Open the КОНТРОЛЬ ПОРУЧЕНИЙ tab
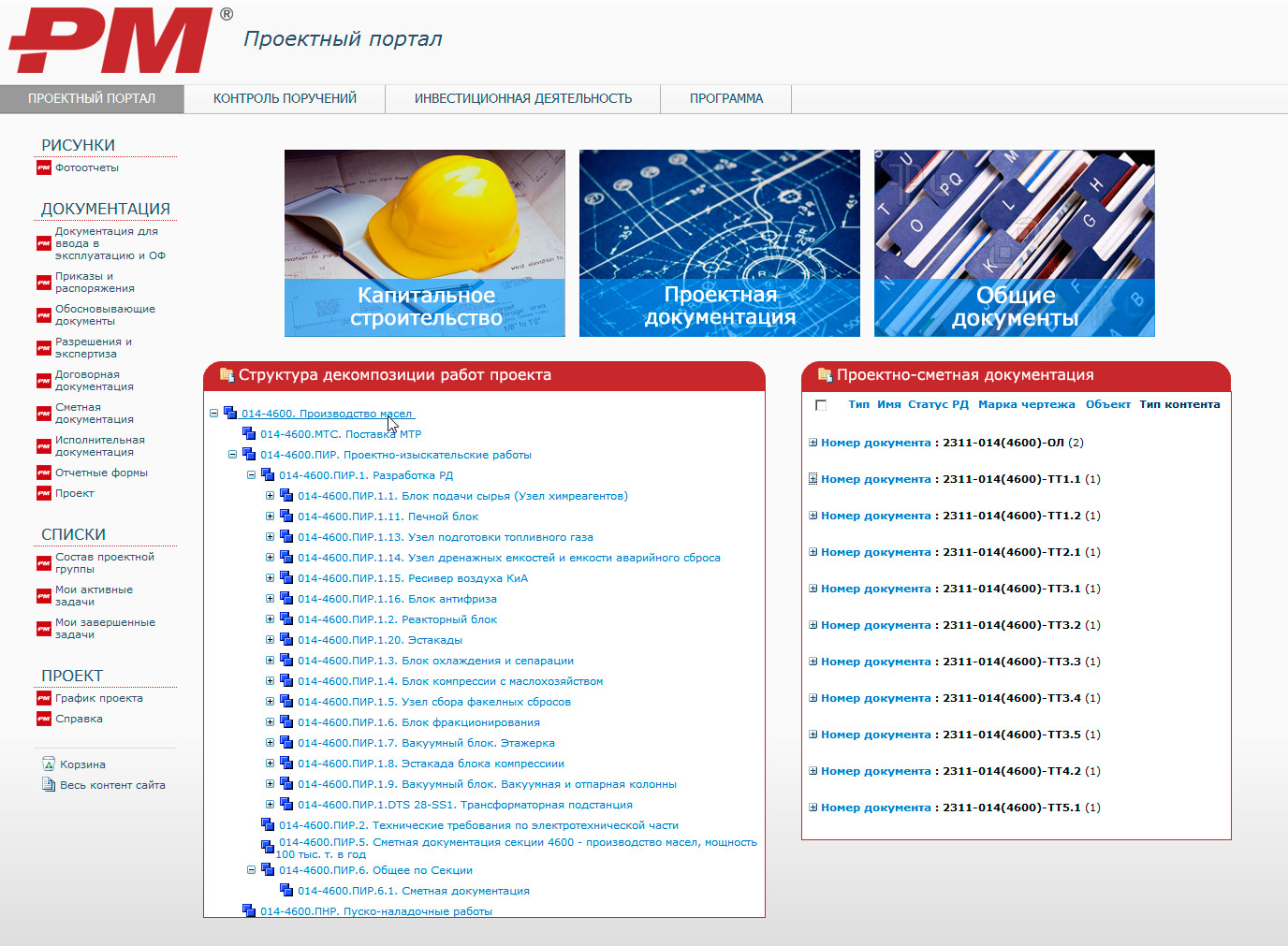 pyautogui.click(x=285, y=98)
